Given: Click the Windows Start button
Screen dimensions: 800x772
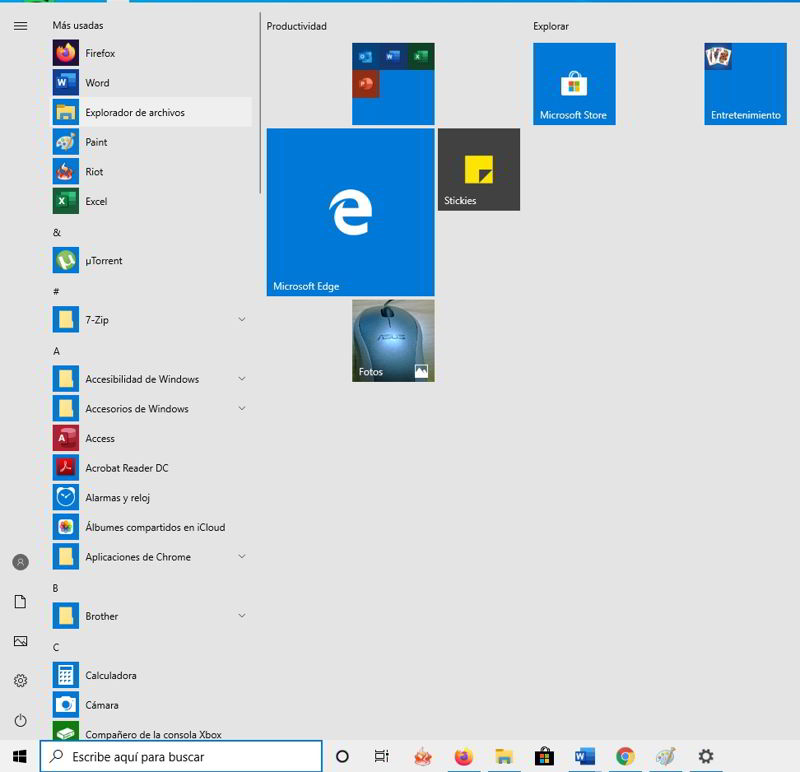Looking at the screenshot, I should (19, 756).
